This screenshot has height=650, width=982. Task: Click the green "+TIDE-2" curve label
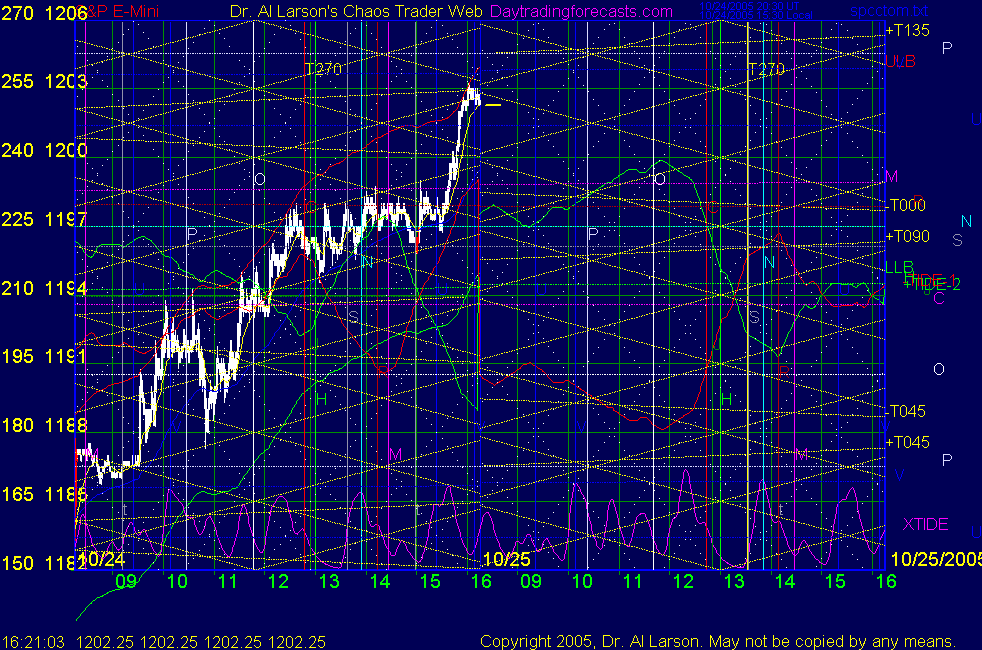931,285
